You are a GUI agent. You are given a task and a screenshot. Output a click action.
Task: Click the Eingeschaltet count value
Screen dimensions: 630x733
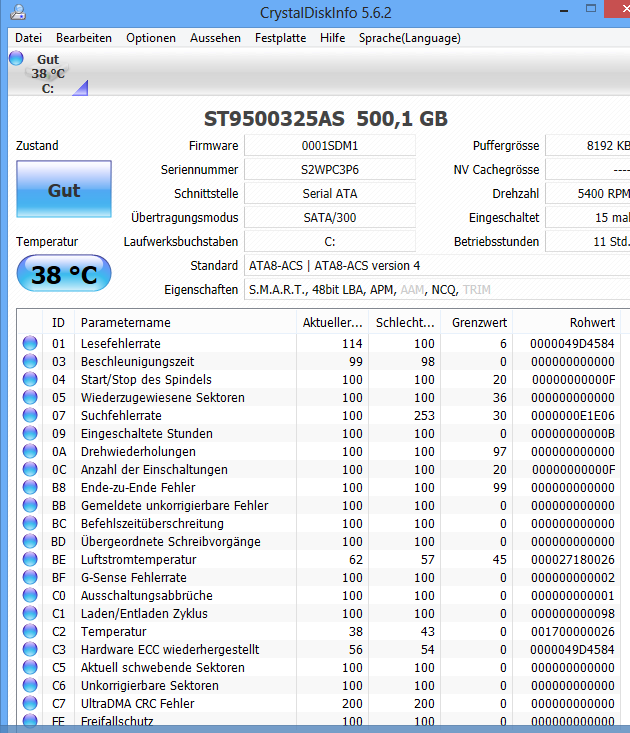(588, 218)
